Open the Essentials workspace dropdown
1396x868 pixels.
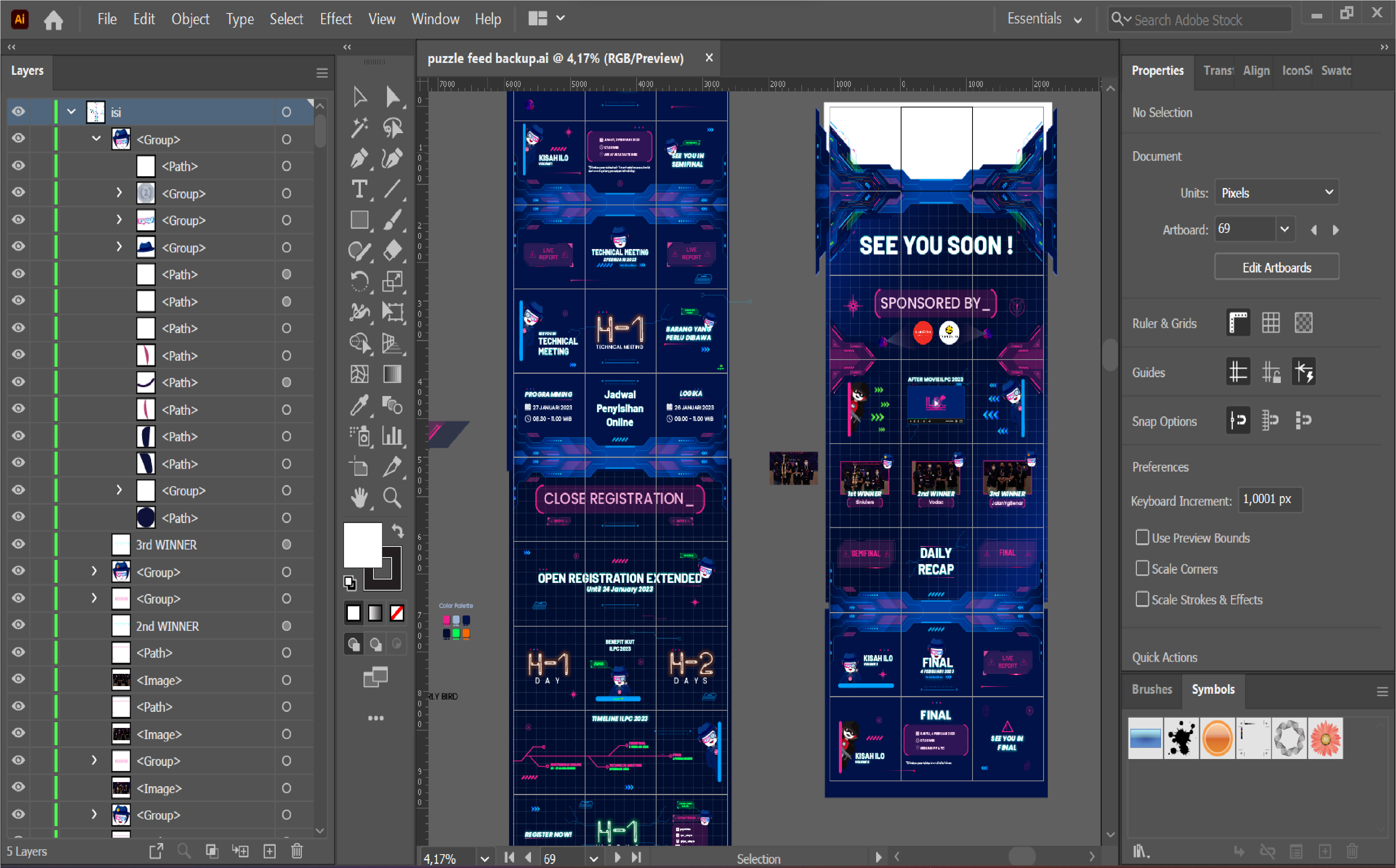pos(1045,19)
